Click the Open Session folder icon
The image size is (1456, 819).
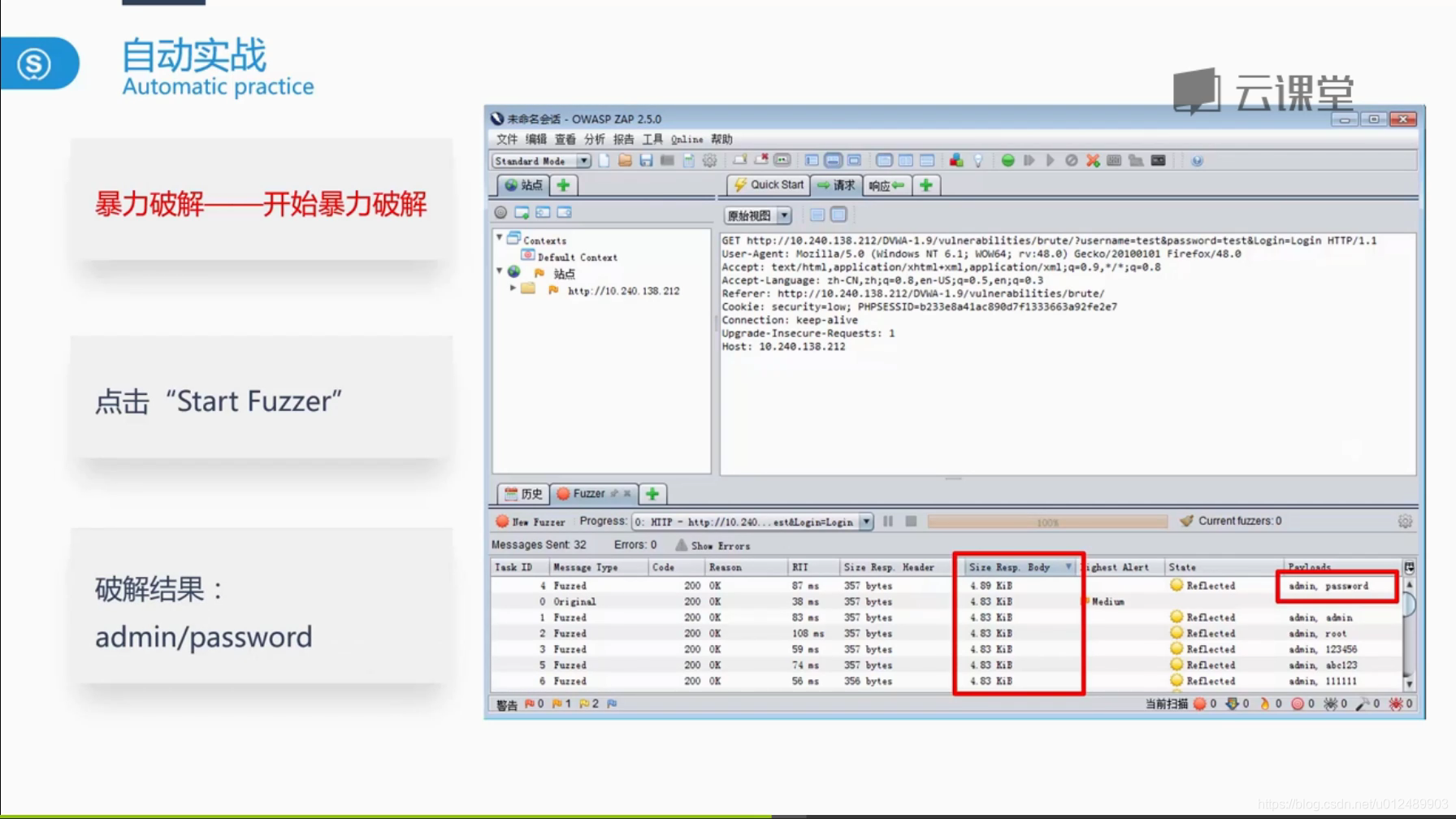pyautogui.click(x=625, y=161)
